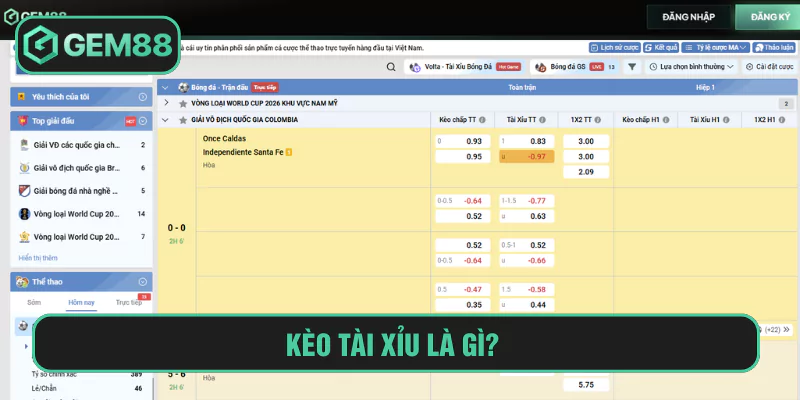Open Lựa chọn bình thường dropdown

[691, 67]
